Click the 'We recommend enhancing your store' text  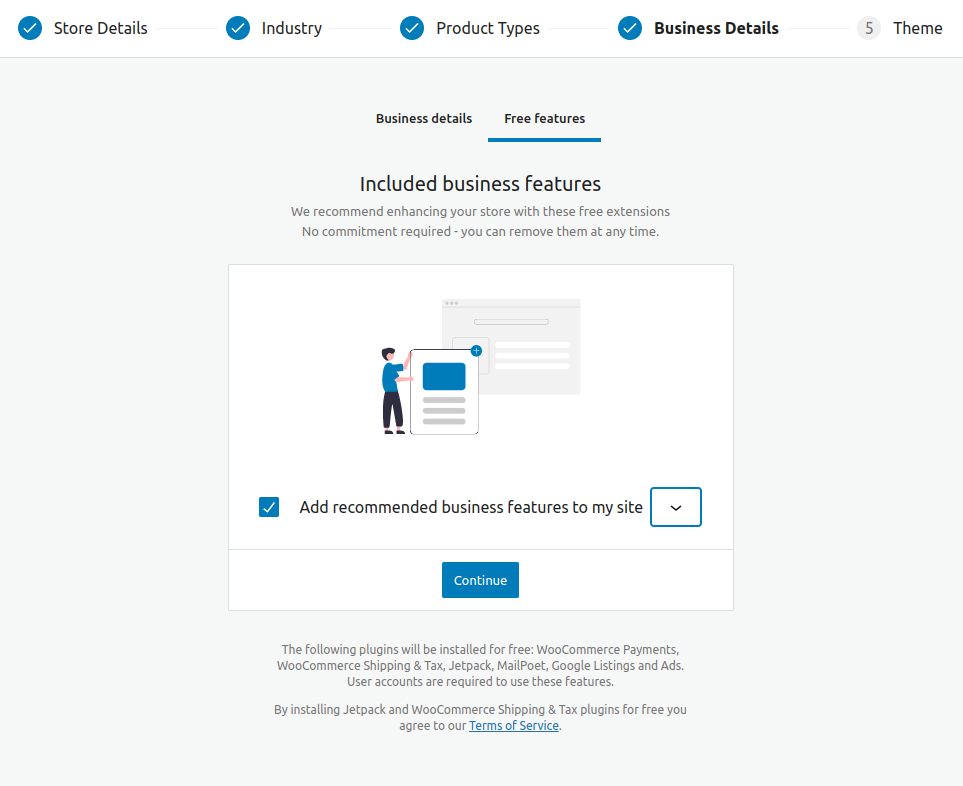pyautogui.click(x=480, y=211)
